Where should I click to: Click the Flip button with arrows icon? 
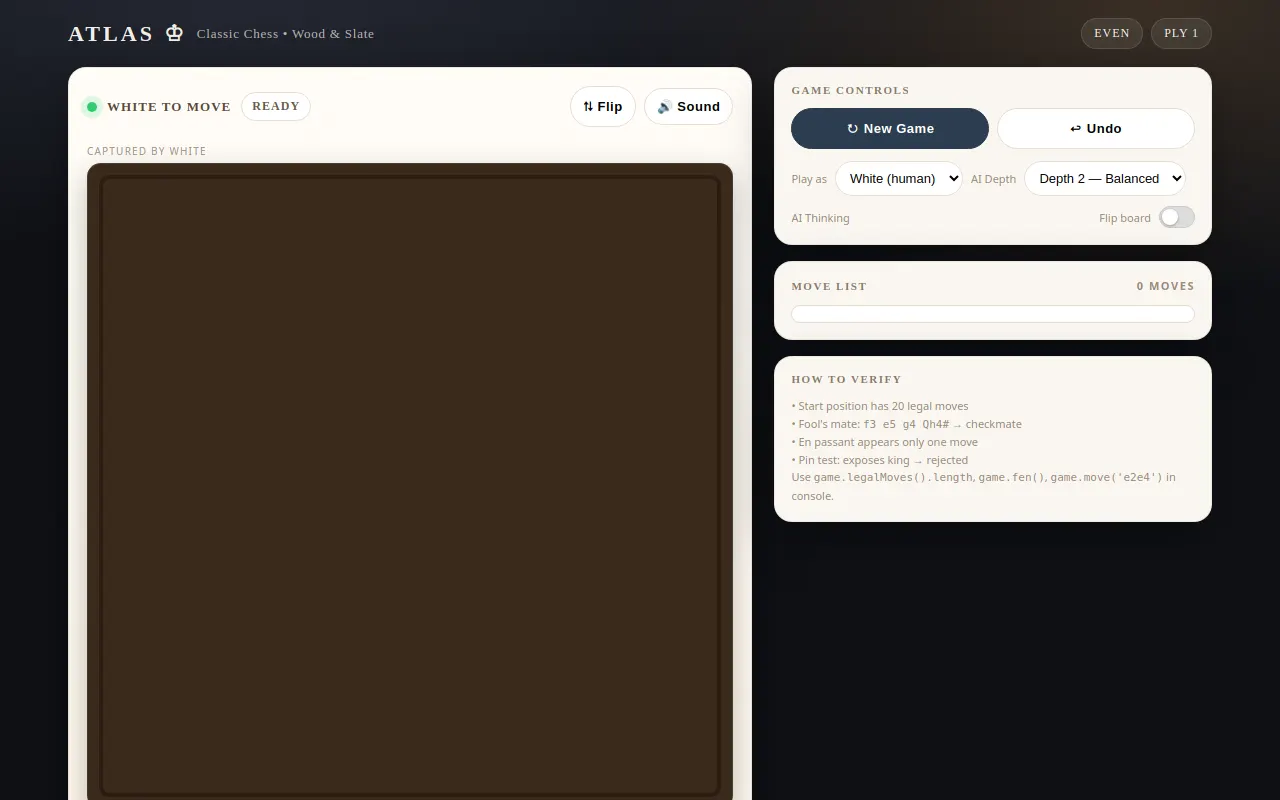click(603, 107)
